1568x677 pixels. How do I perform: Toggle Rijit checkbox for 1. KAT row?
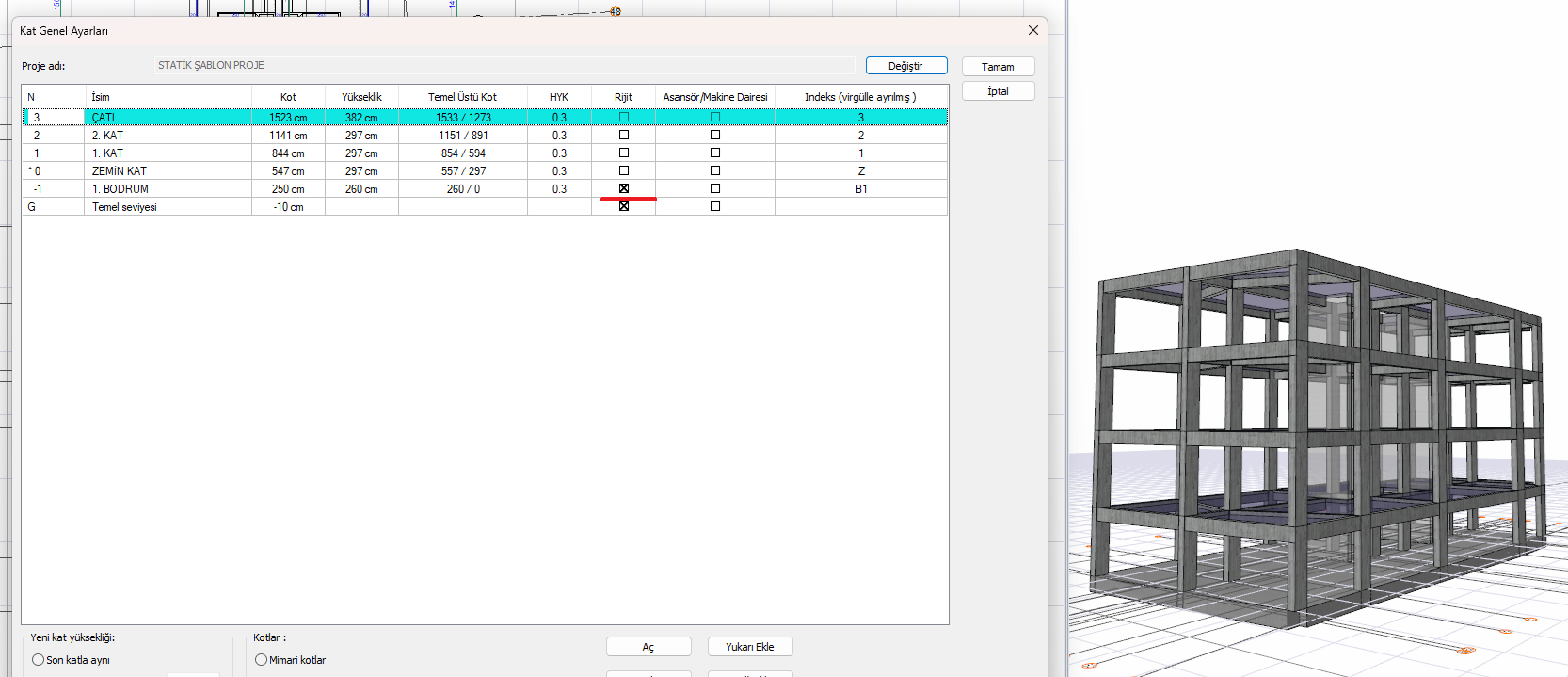click(624, 153)
